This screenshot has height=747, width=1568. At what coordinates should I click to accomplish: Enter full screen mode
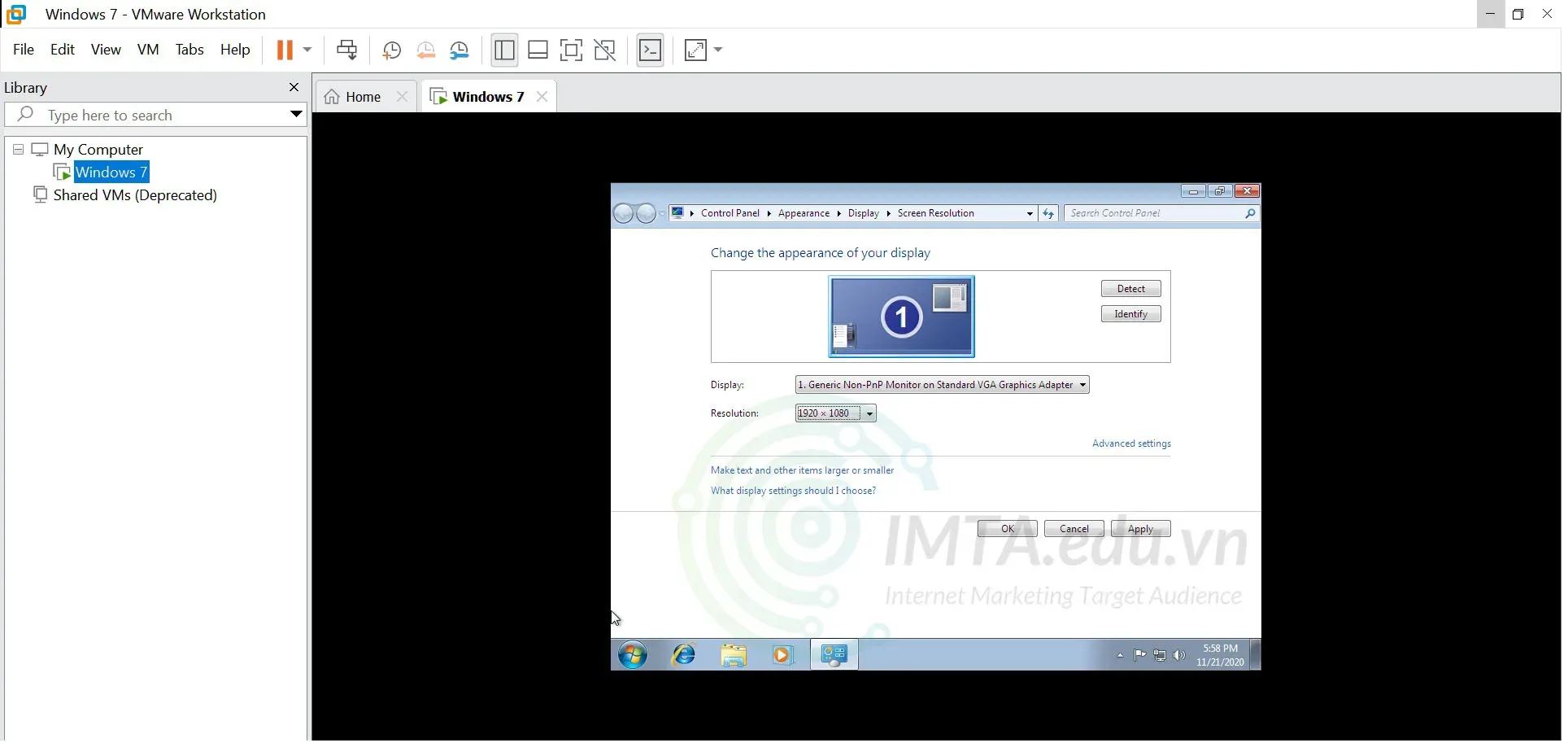[572, 50]
